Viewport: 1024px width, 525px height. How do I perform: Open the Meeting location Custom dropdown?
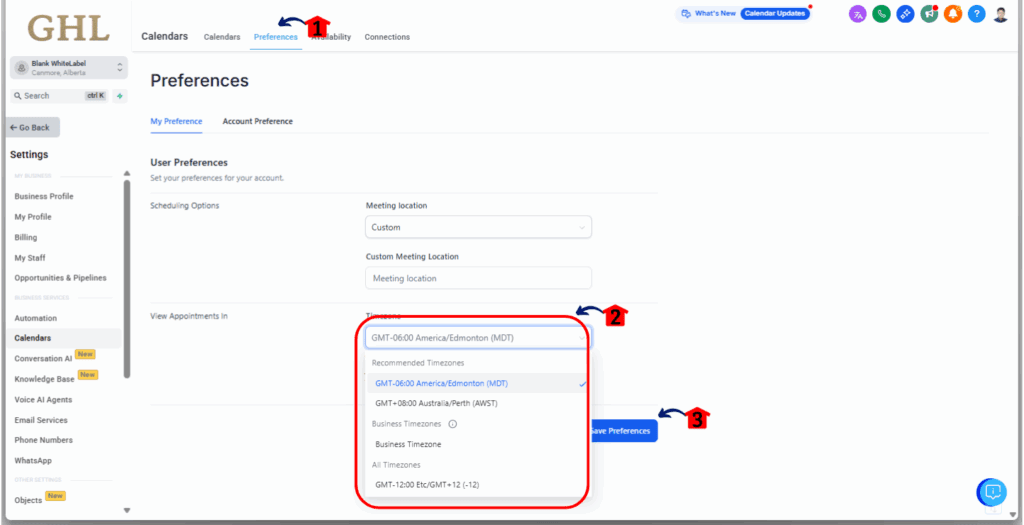478,227
